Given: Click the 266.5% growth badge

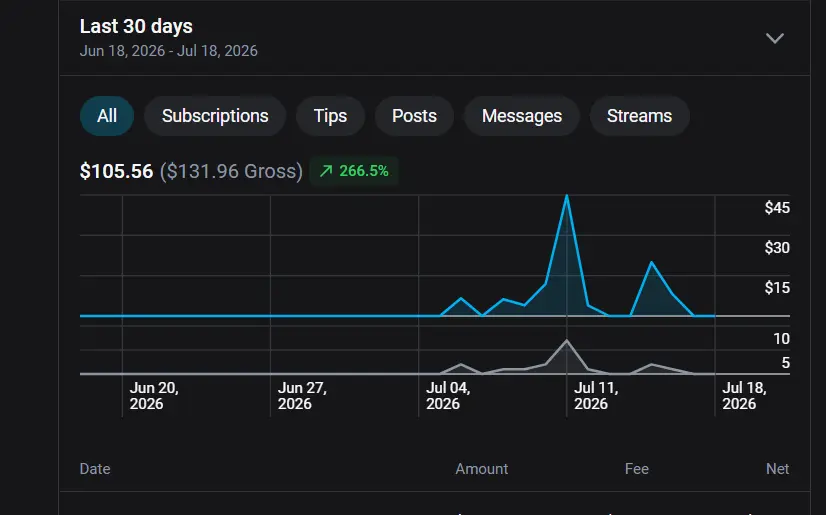Looking at the screenshot, I should point(354,171).
